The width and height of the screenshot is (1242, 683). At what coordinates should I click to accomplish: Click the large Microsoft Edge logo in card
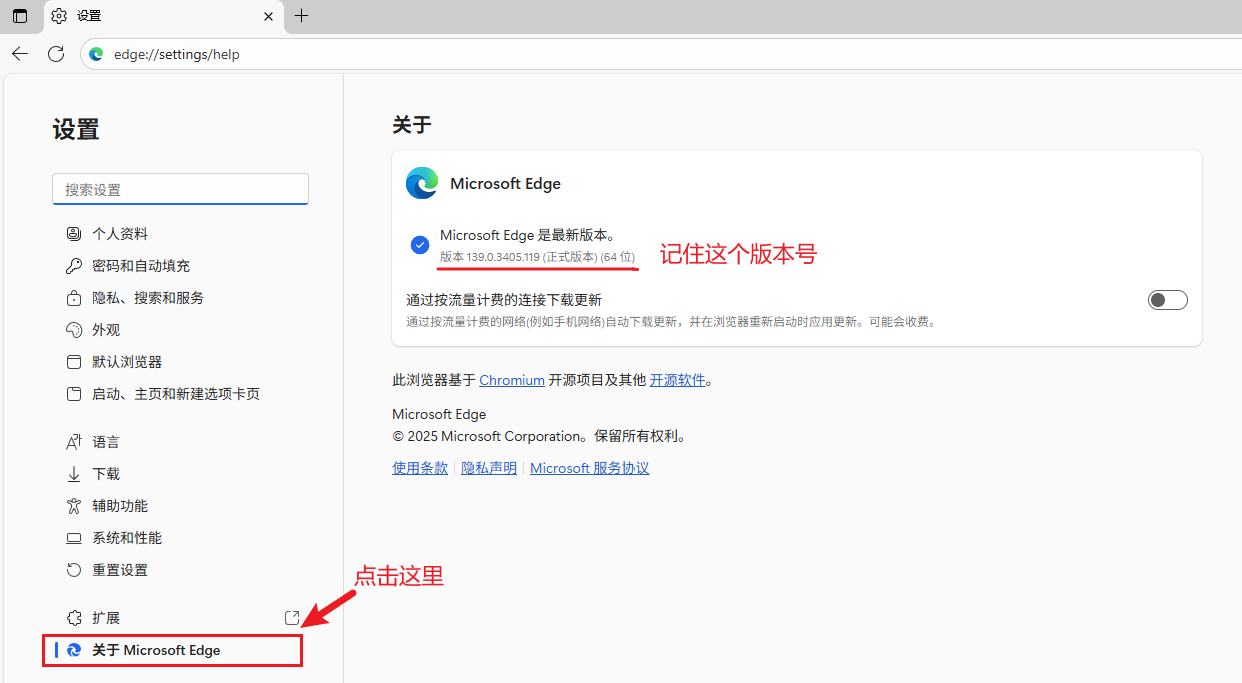pos(422,183)
